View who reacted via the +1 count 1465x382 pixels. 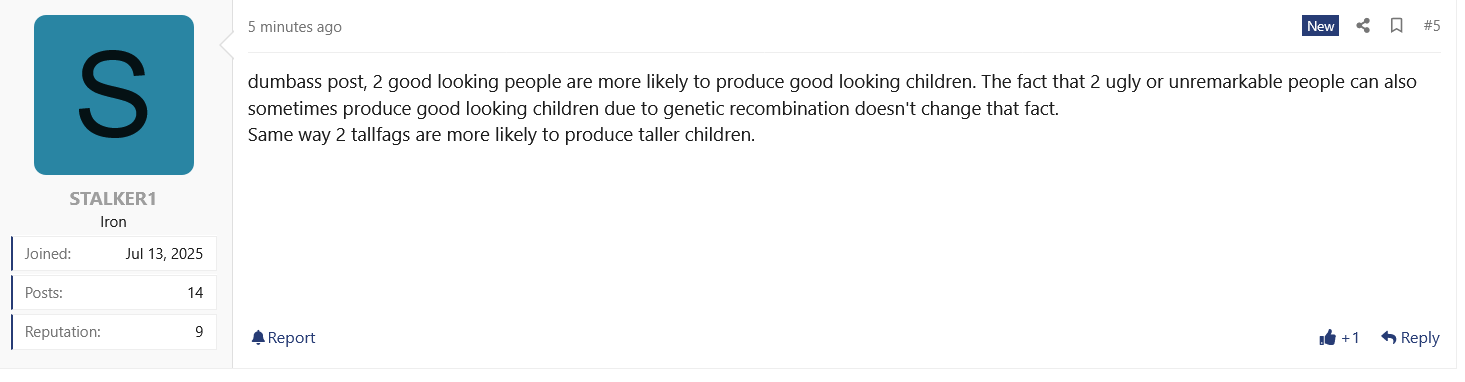1350,338
